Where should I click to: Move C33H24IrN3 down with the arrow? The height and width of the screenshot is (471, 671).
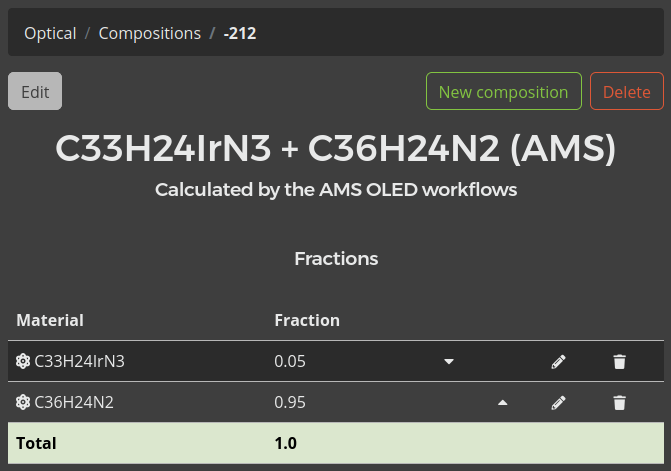coord(449,361)
